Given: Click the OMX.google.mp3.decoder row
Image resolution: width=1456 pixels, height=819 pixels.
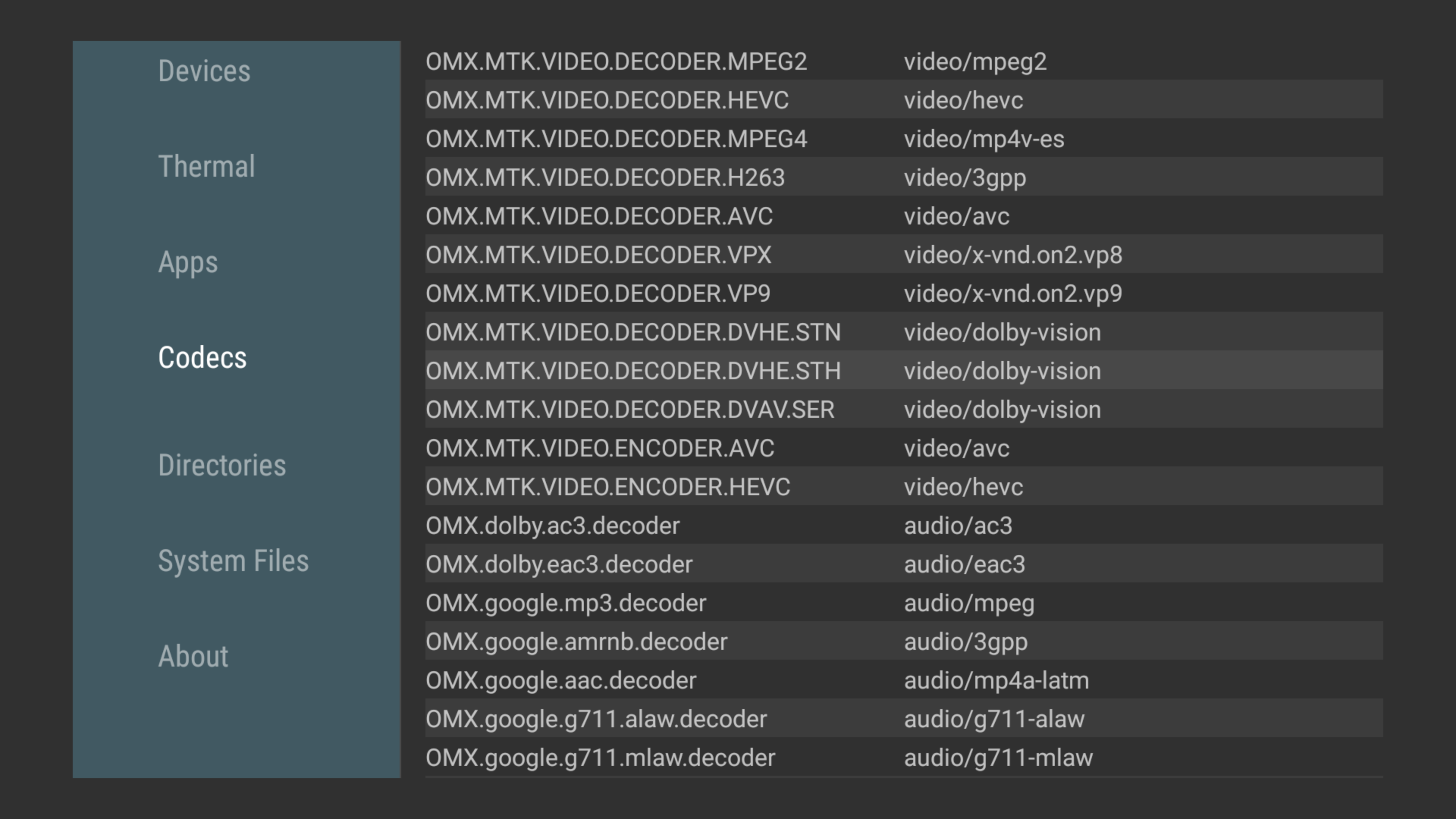Looking at the screenshot, I should click(904, 602).
